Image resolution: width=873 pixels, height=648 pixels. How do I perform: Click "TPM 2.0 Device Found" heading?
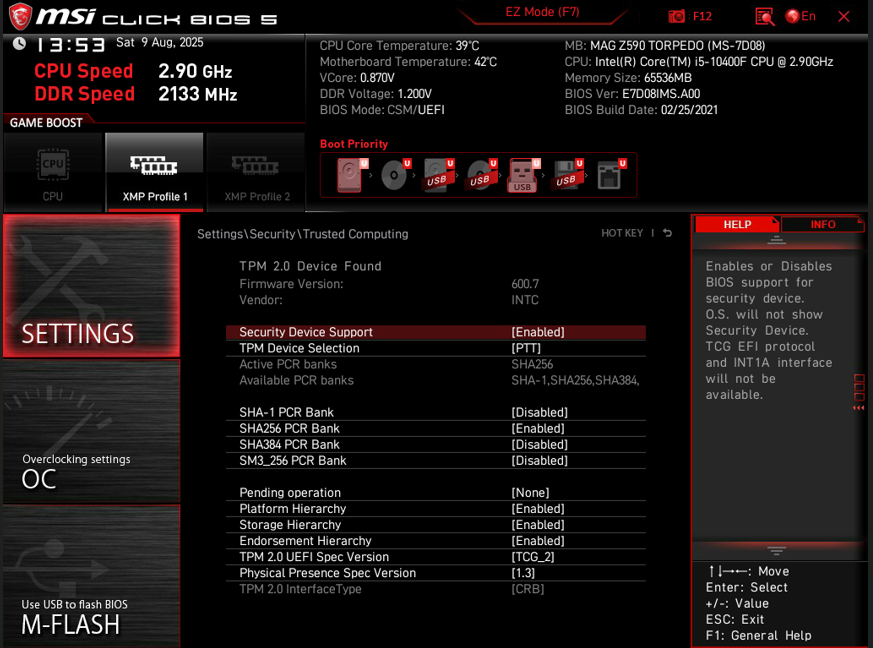(310, 266)
